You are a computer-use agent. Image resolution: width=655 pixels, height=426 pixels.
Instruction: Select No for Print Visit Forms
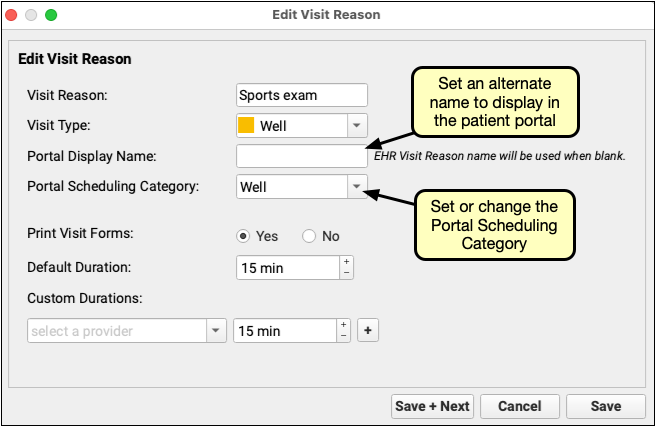(x=309, y=236)
